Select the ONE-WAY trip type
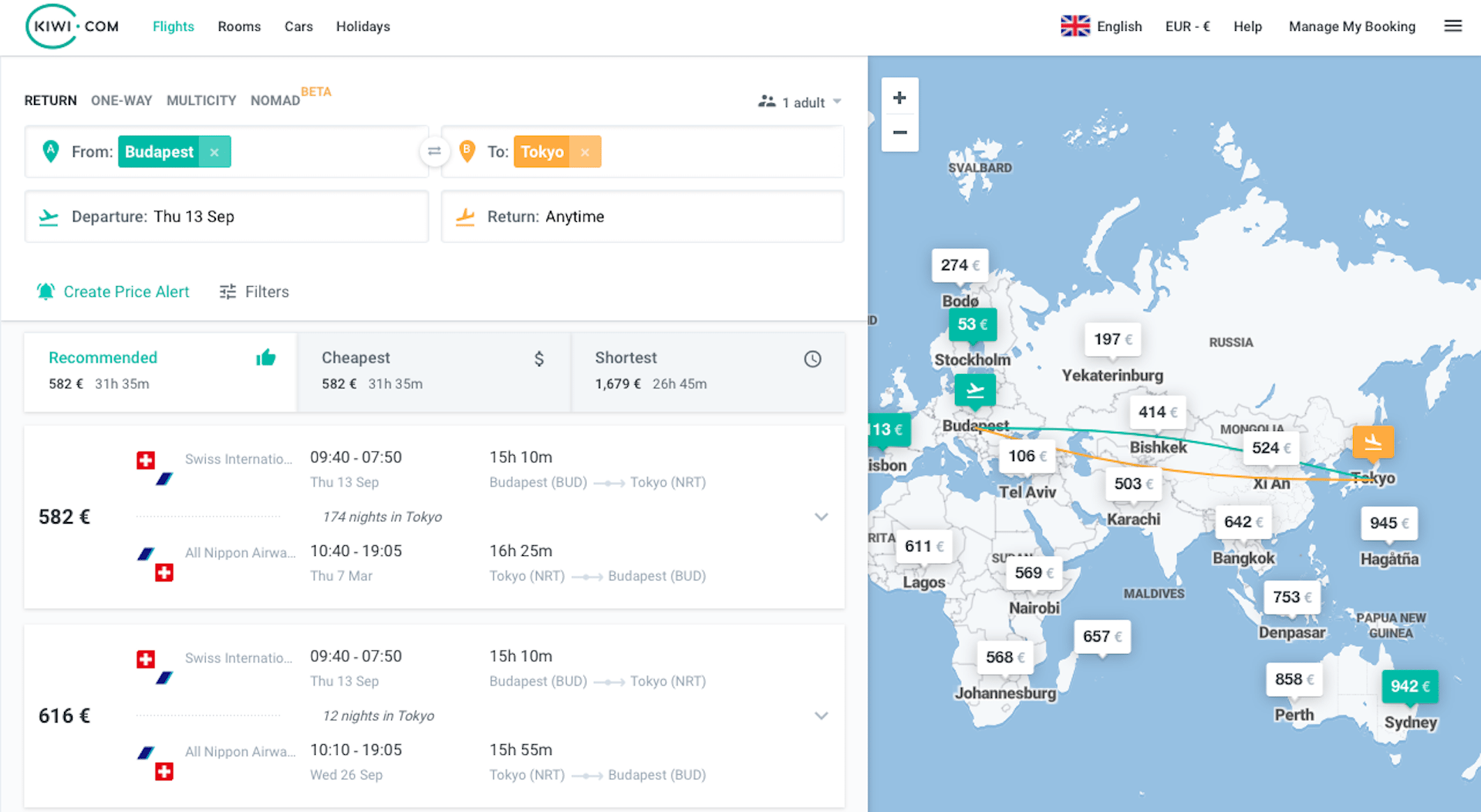 121,101
